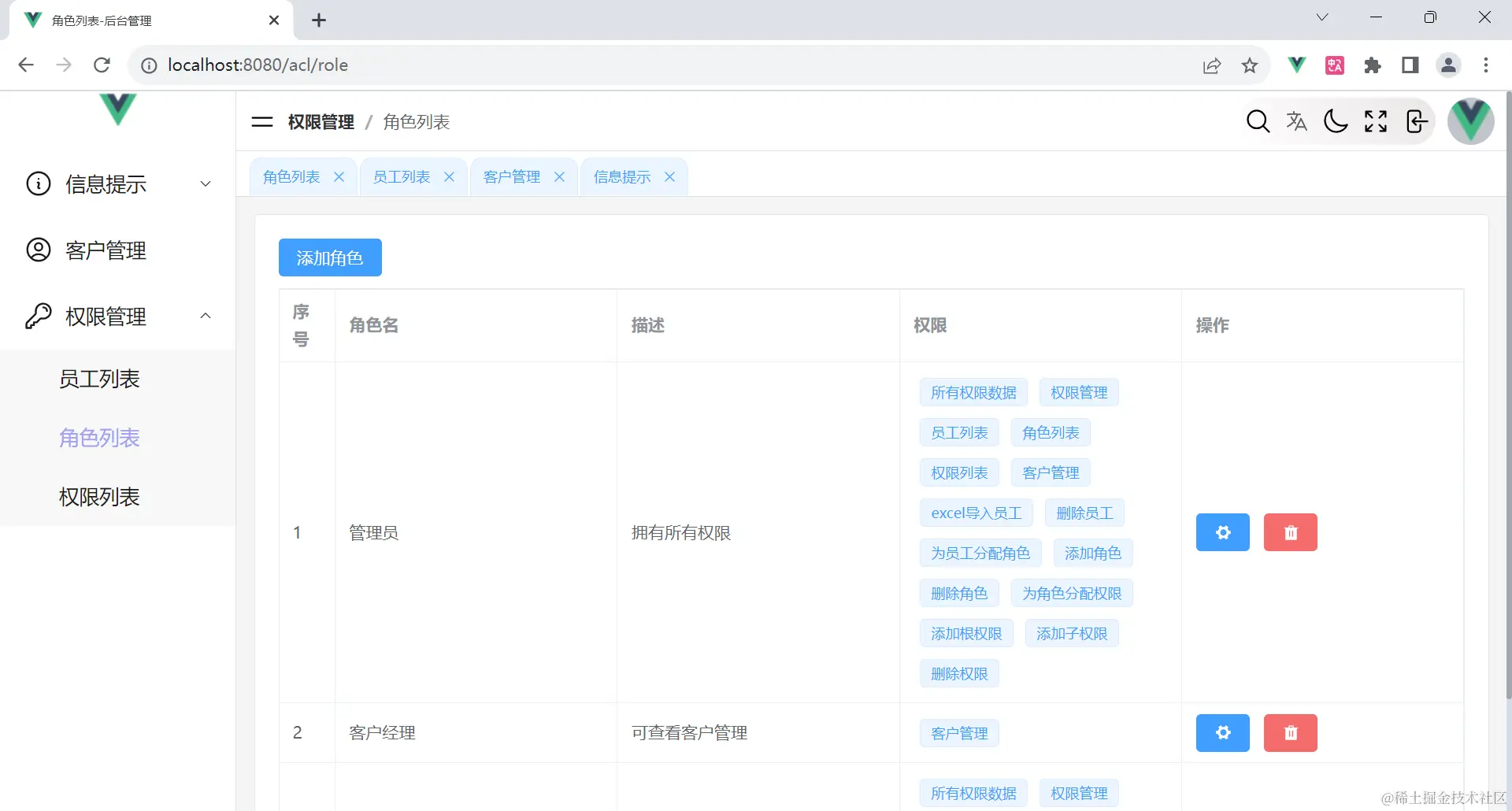Click the user avatar in the top right
Screen dimensions: 1512x811
point(1470,121)
